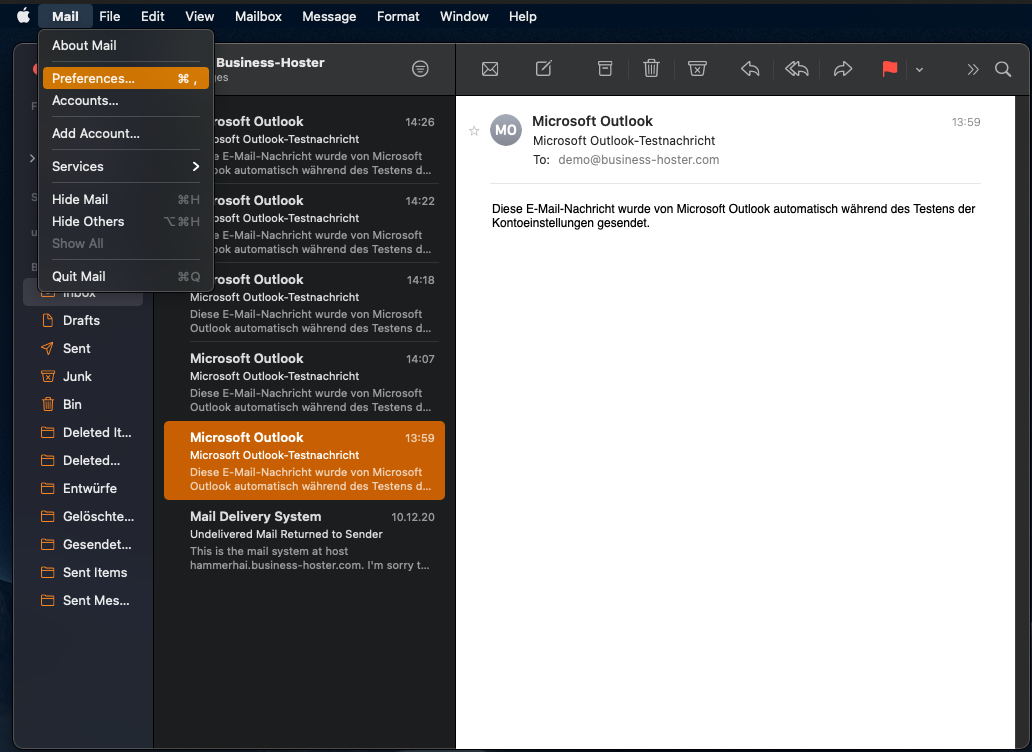Screen dimensions: 1032x752
Task: Select Add Account… menu entry
Action: [x=126, y=134]
